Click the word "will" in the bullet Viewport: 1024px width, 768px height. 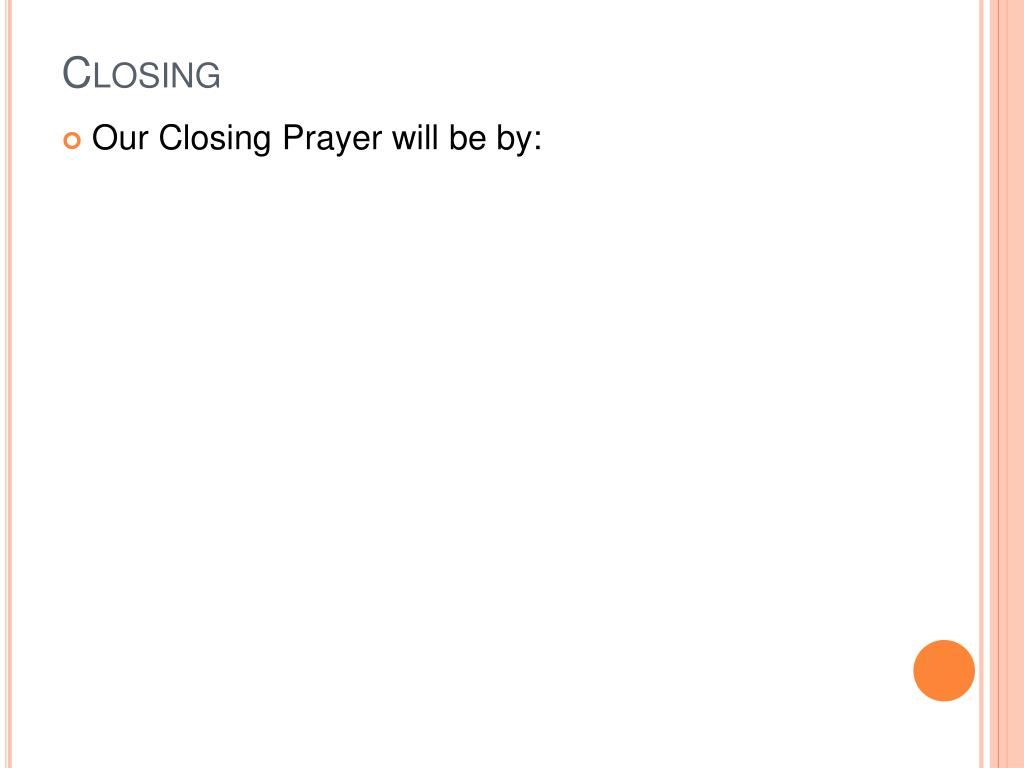click(415, 137)
